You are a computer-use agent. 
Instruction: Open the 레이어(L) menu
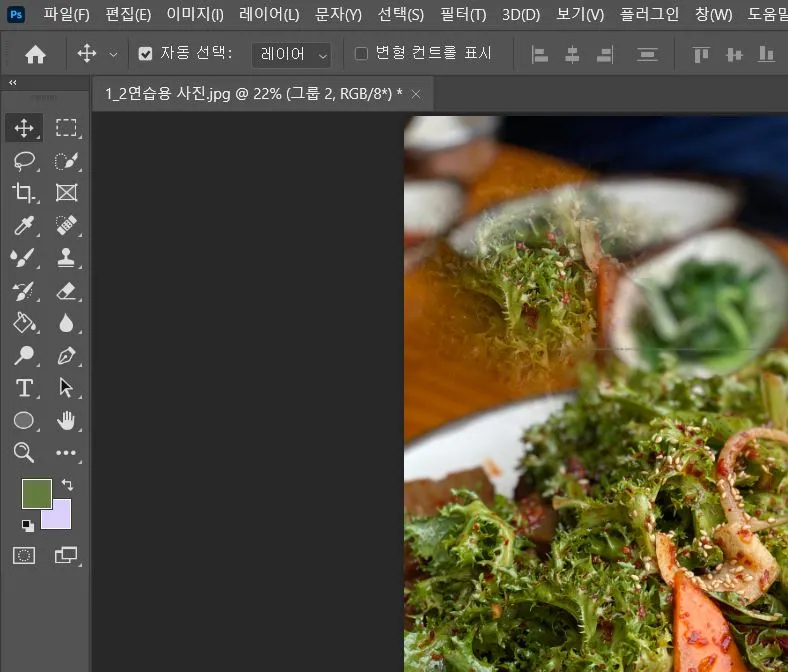pos(269,14)
